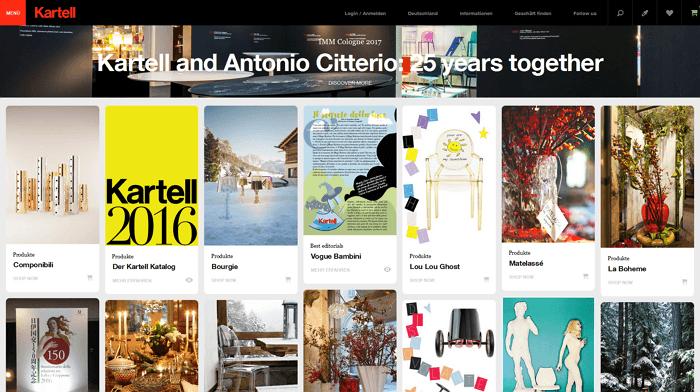Viewport: 700px width, 392px height.
Task: Click the La Boheme red vase image
Action: 647,177
